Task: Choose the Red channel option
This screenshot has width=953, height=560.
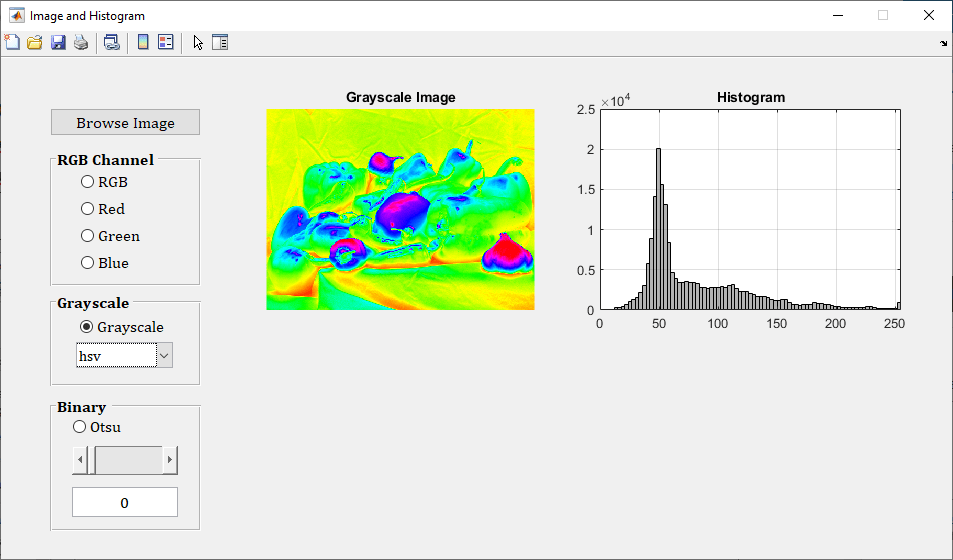Action: (88, 209)
